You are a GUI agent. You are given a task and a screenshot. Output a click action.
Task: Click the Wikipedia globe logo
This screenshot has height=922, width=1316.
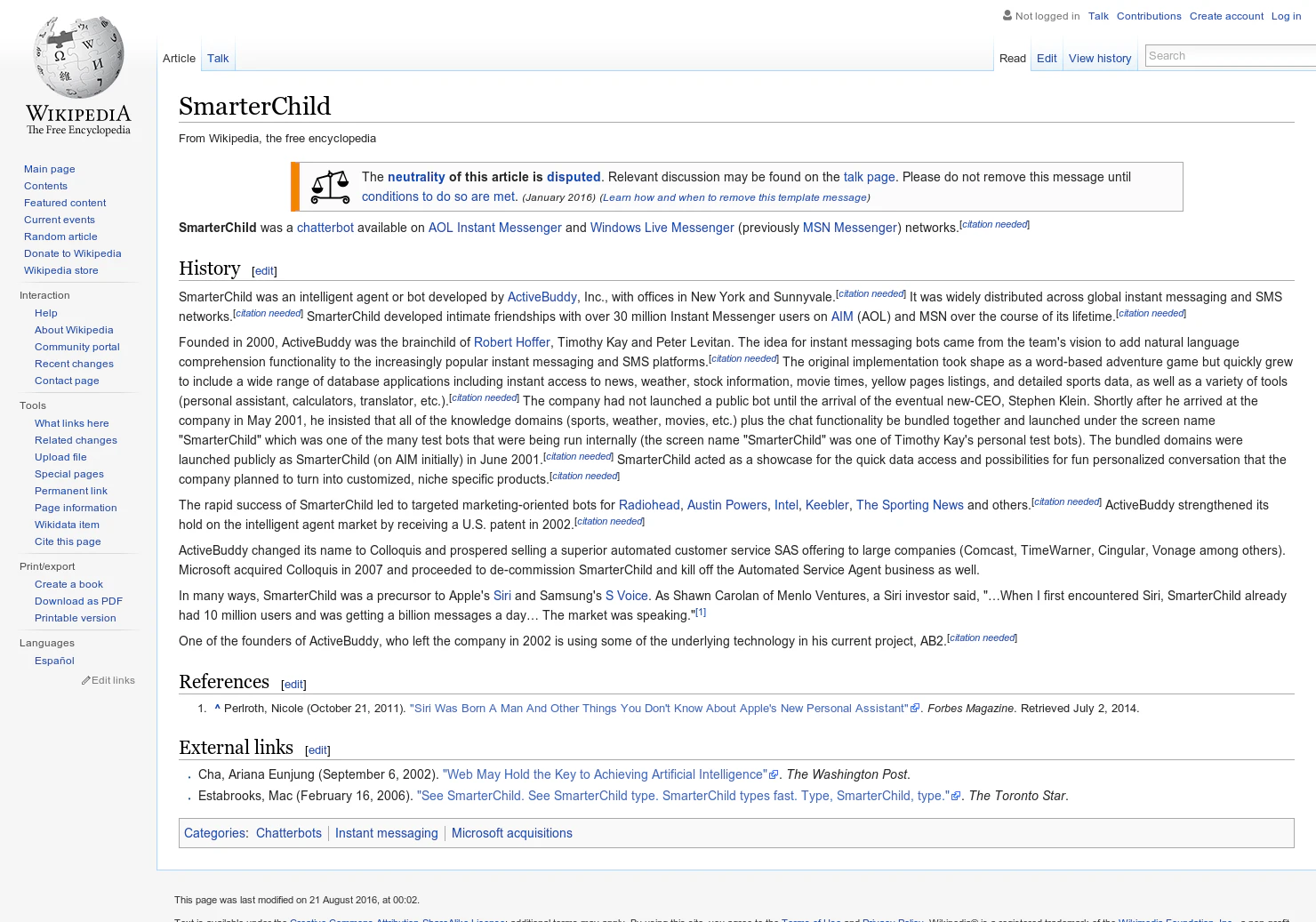coord(78,76)
